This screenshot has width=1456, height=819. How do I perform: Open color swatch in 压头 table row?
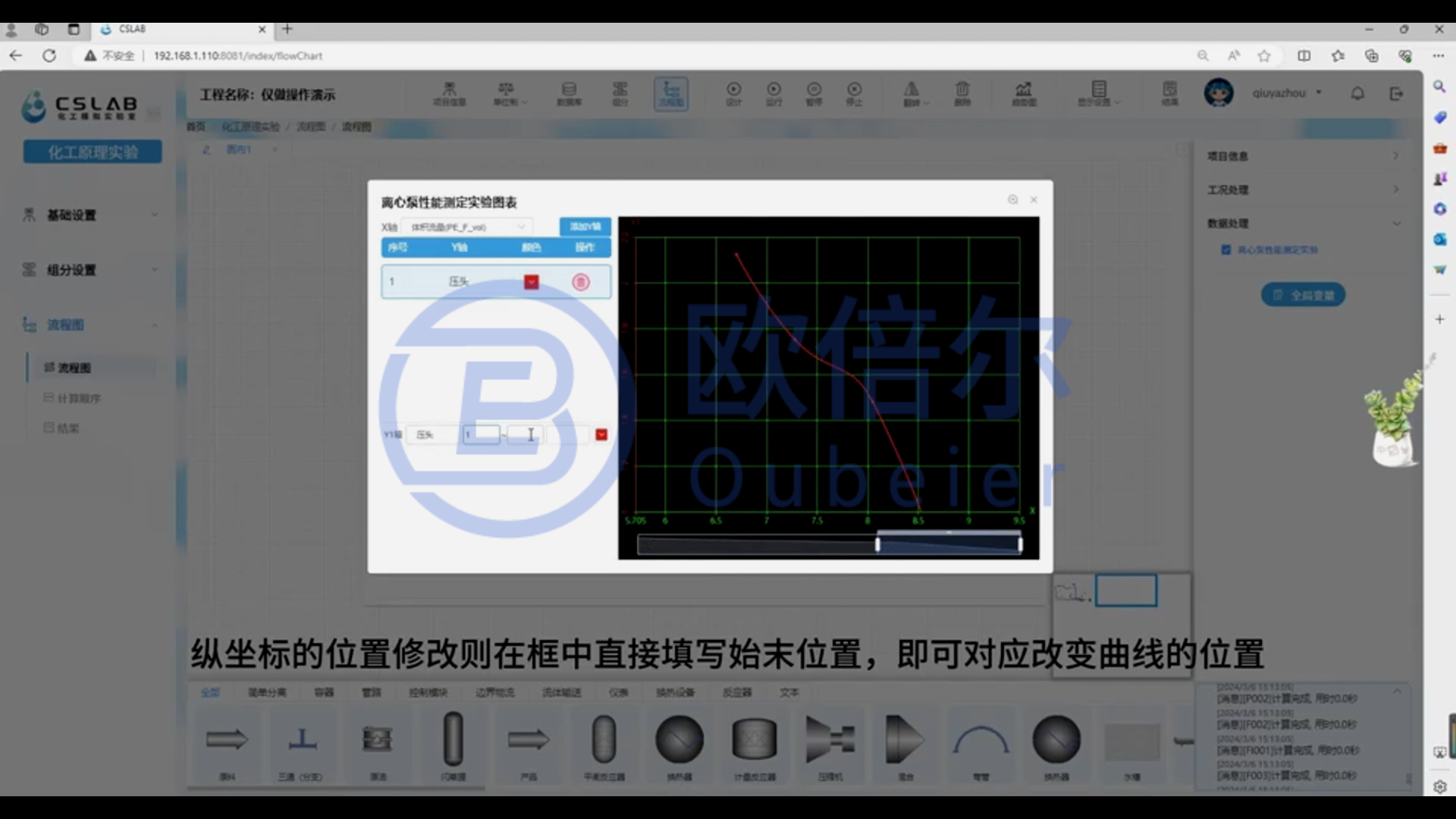coord(531,282)
